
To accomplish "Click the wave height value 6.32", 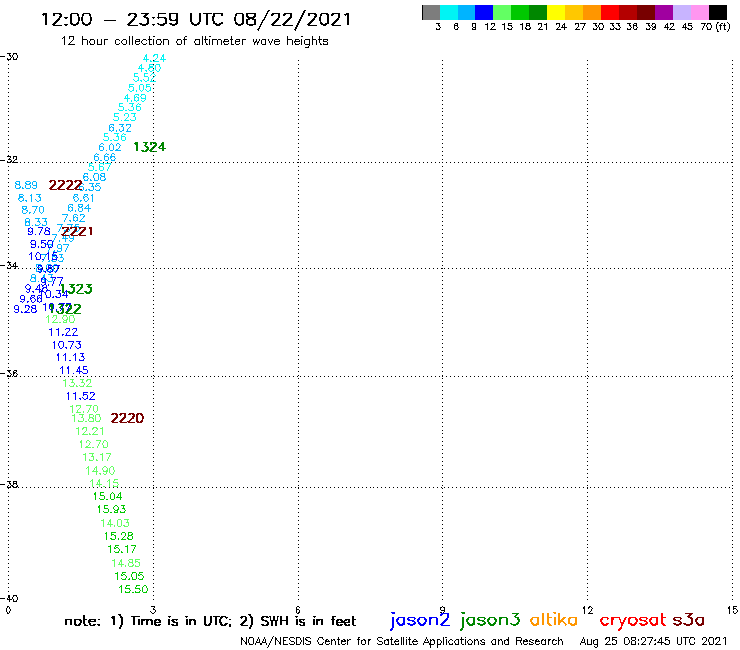I will pos(120,128).
